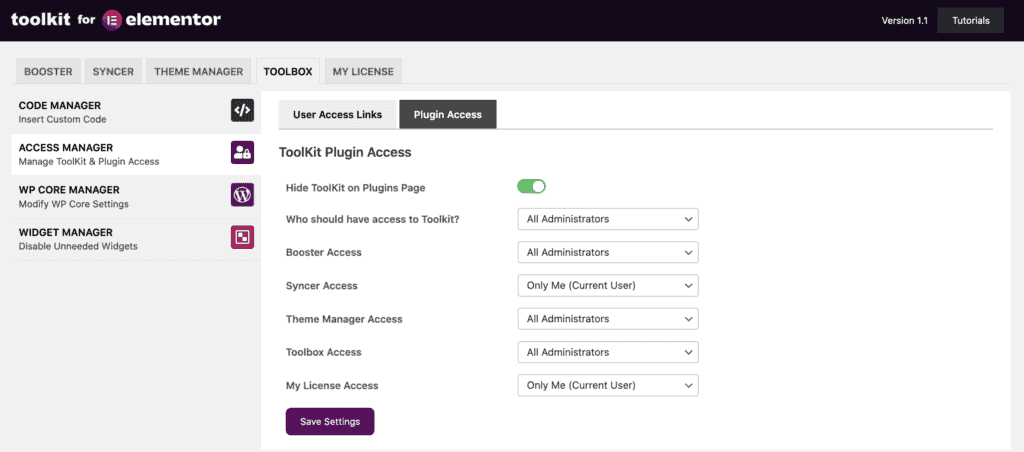The height and width of the screenshot is (452, 1024).
Task: Click the 'Version 1.1' text
Action: (x=904, y=20)
